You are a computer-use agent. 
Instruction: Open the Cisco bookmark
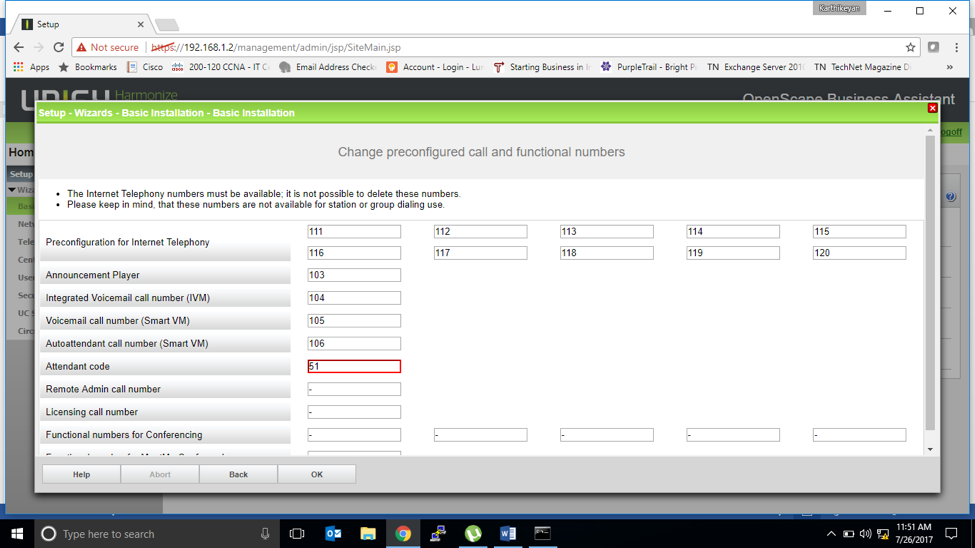(x=145, y=67)
